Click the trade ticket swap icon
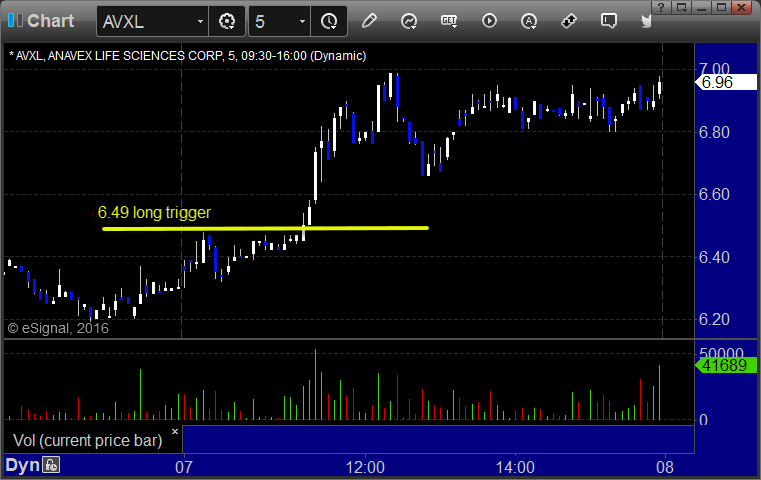761x480 pixels. point(568,21)
